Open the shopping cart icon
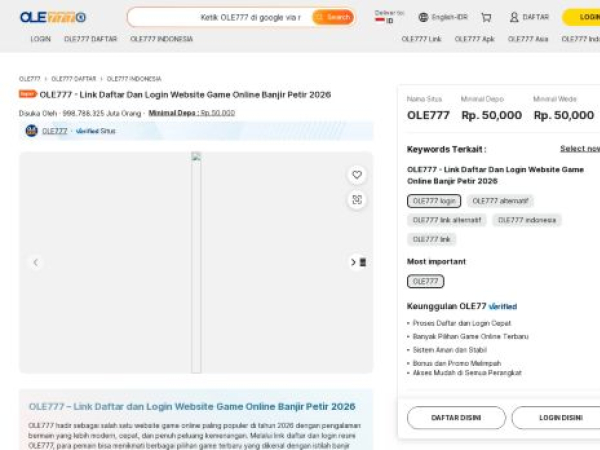 pos(486,17)
